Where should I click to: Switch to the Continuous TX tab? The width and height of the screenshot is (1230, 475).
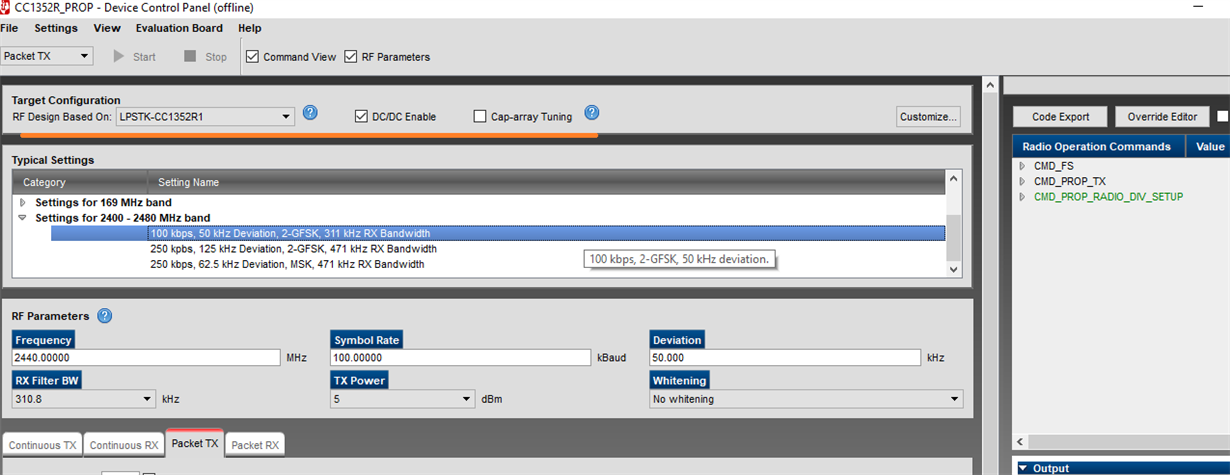coord(43,445)
